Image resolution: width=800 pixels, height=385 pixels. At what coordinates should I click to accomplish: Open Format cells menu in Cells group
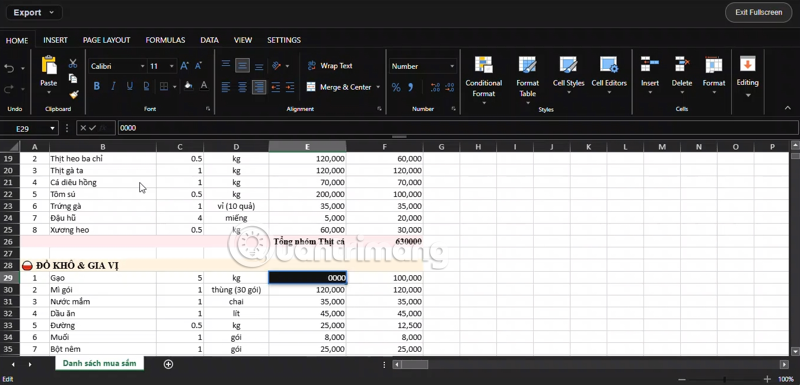[714, 75]
